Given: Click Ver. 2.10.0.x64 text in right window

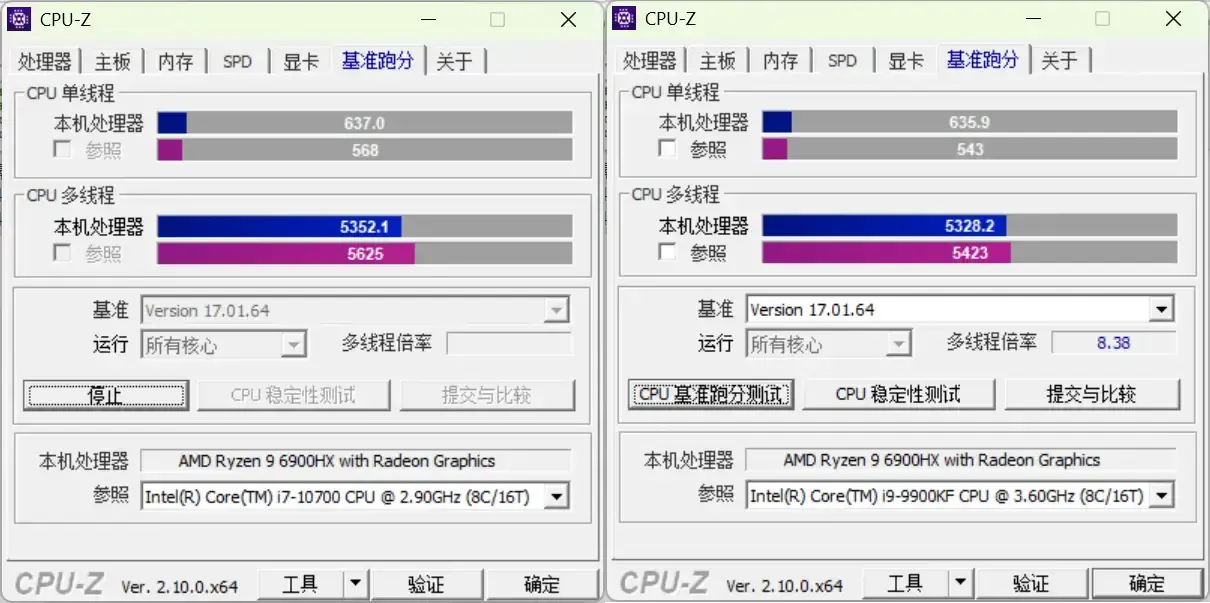Looking at the screenshot, I should [785, 586].
